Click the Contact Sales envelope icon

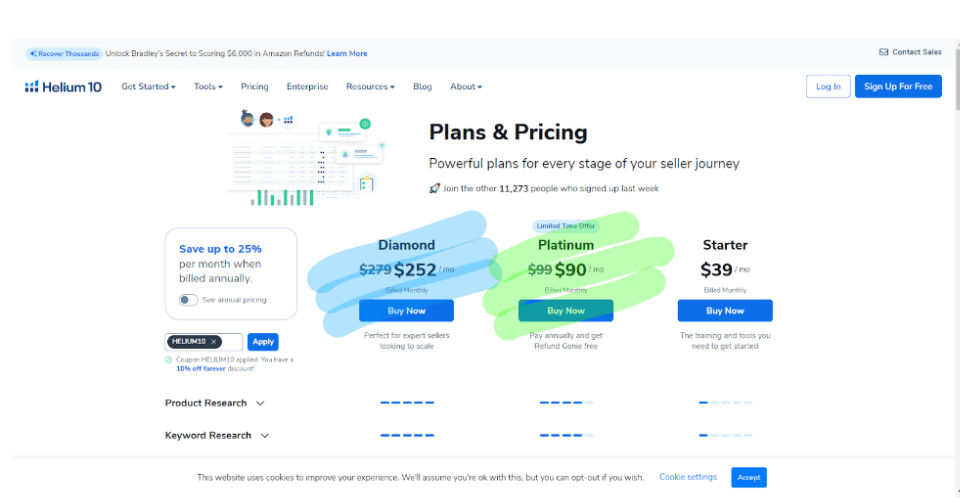point(883,52)
